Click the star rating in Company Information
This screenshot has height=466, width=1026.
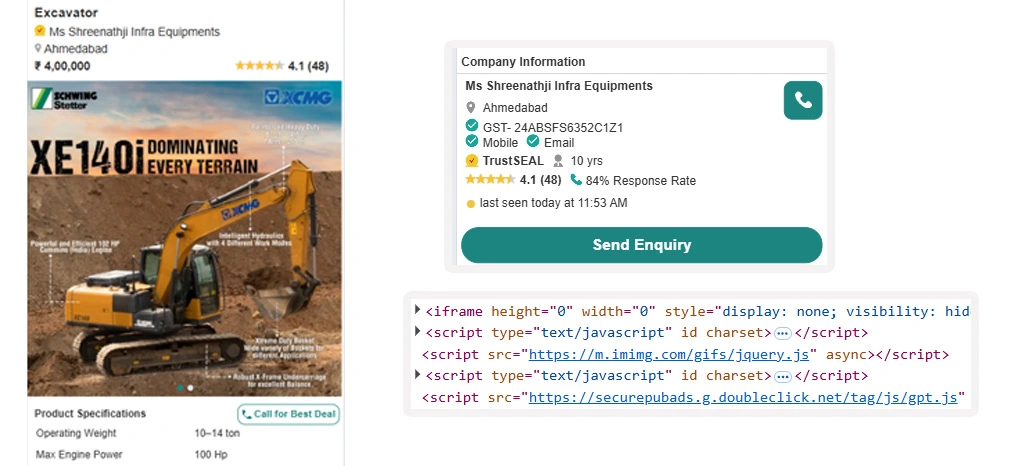tap(490, 180)
